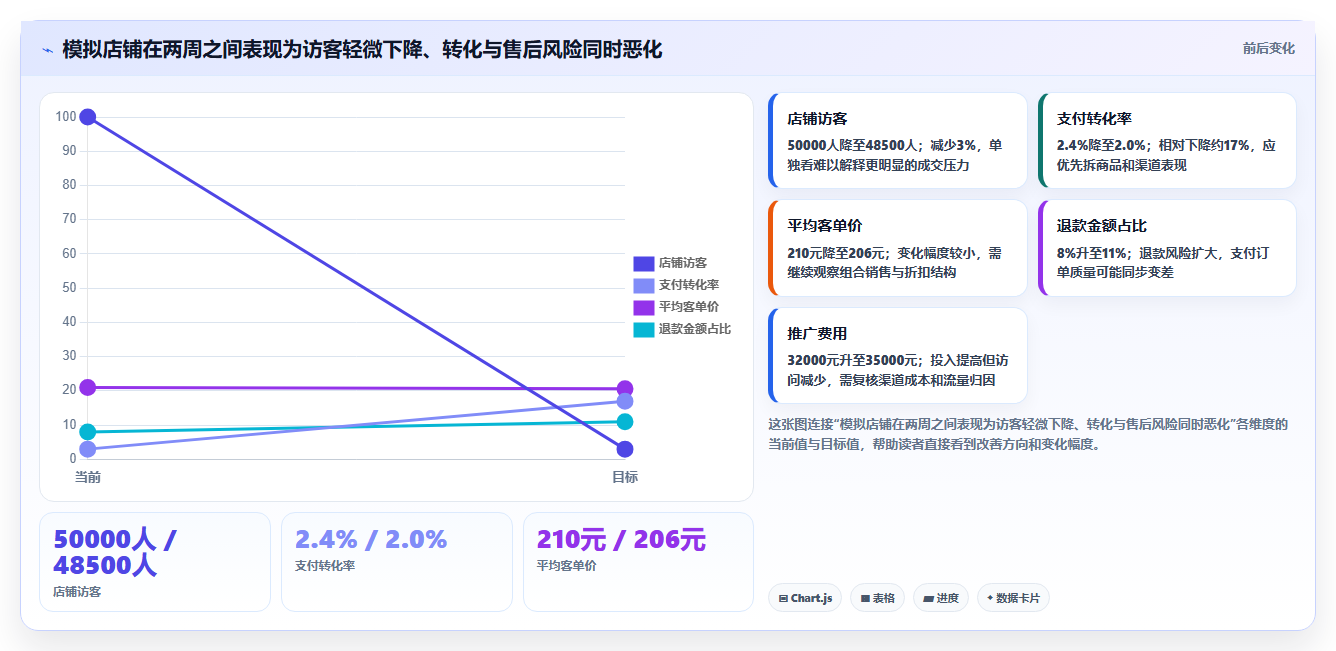Click the 目标 x-axis label
Viewport: 1336px width, 651px height.
[x=625, y=477]
